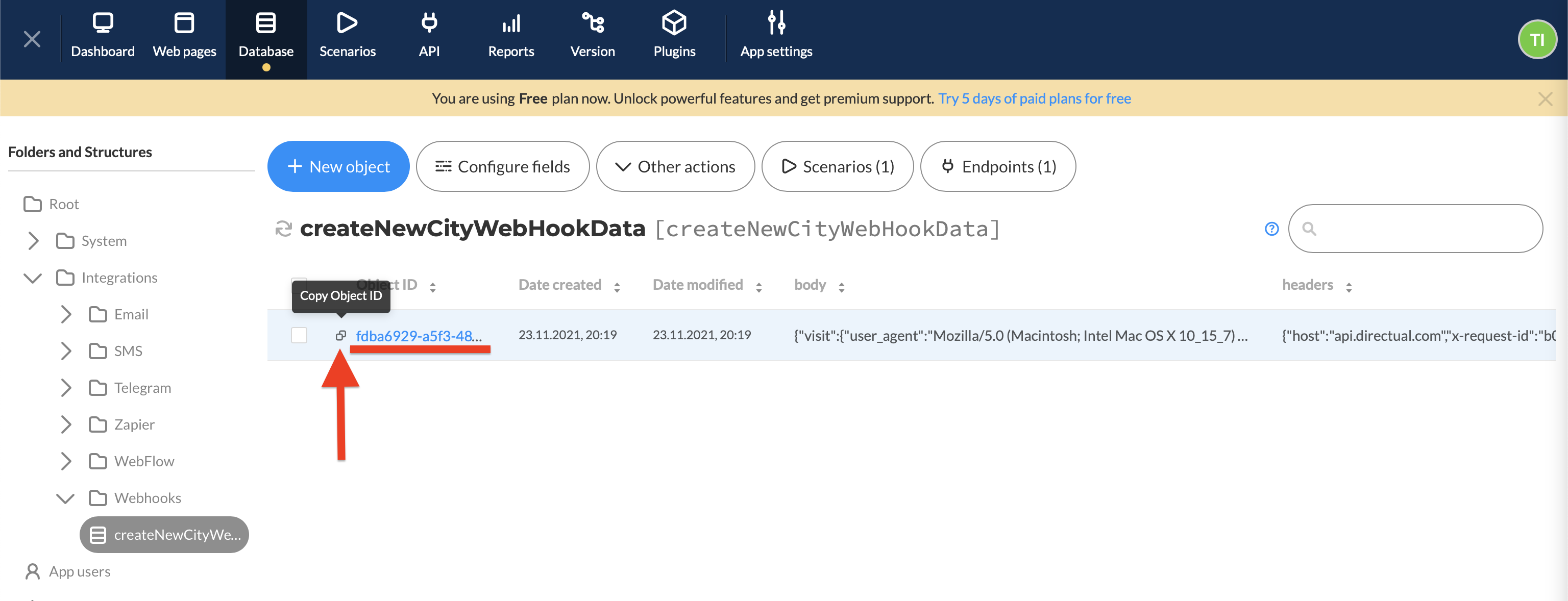Viewport: 1568px width, 601px height.
Task: Refresh the createNewCityWebHookData table
Action: (284, 229)
